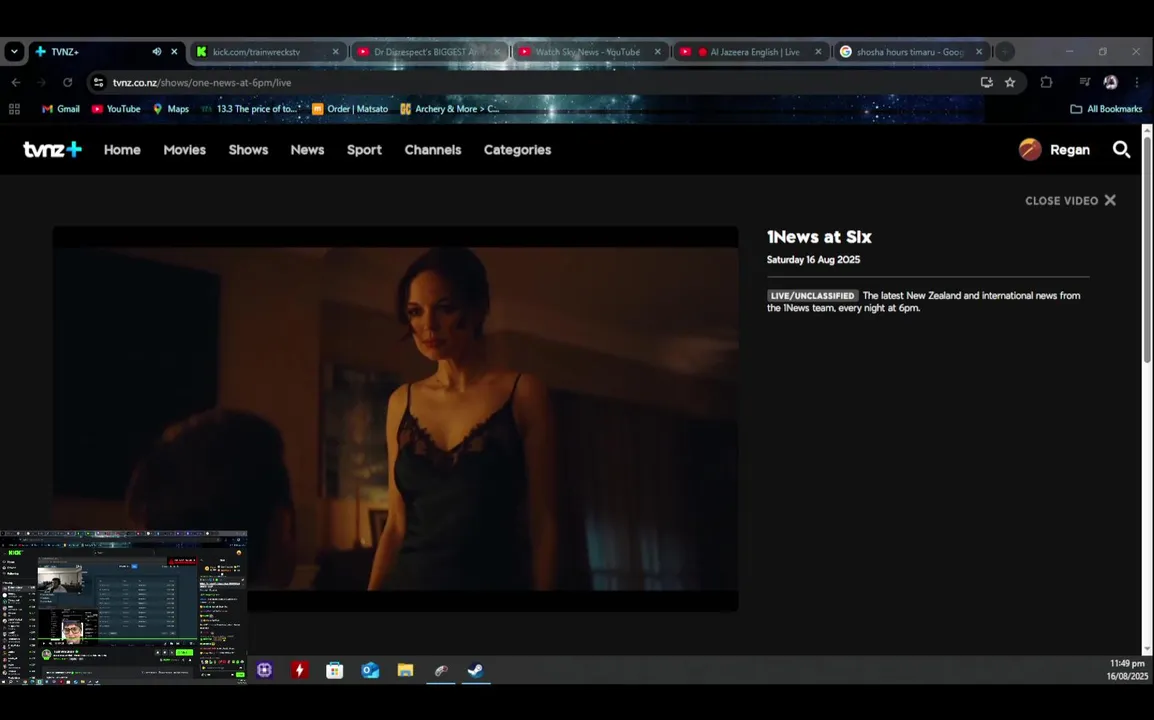Open Archery & More bookmark
Image resolution: width=1154 pixels, height=720 pixels.
coord(449,109)
